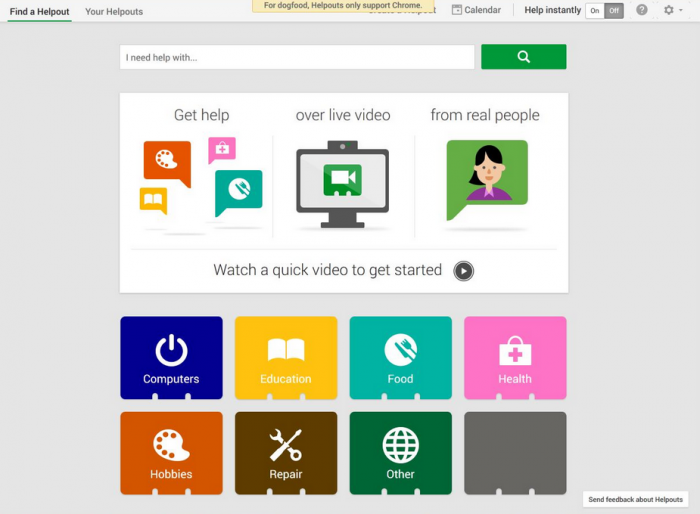Select the Food category tile
Viewport: 700px width, 514px height.
coord(400,358)
